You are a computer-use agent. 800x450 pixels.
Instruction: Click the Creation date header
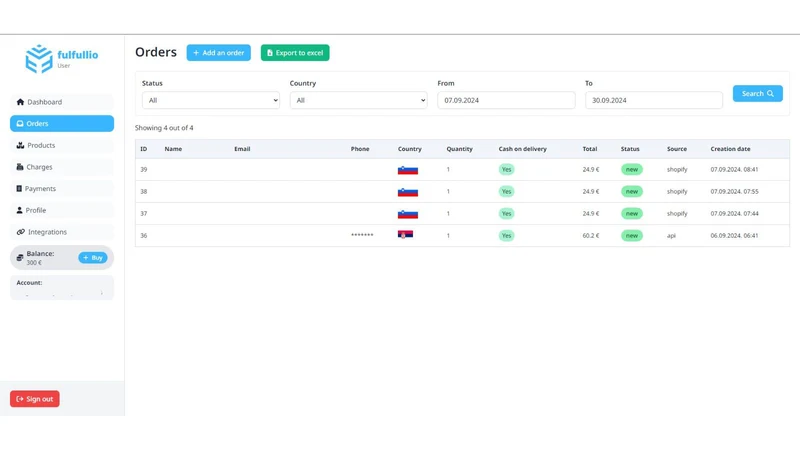point(731,149)
